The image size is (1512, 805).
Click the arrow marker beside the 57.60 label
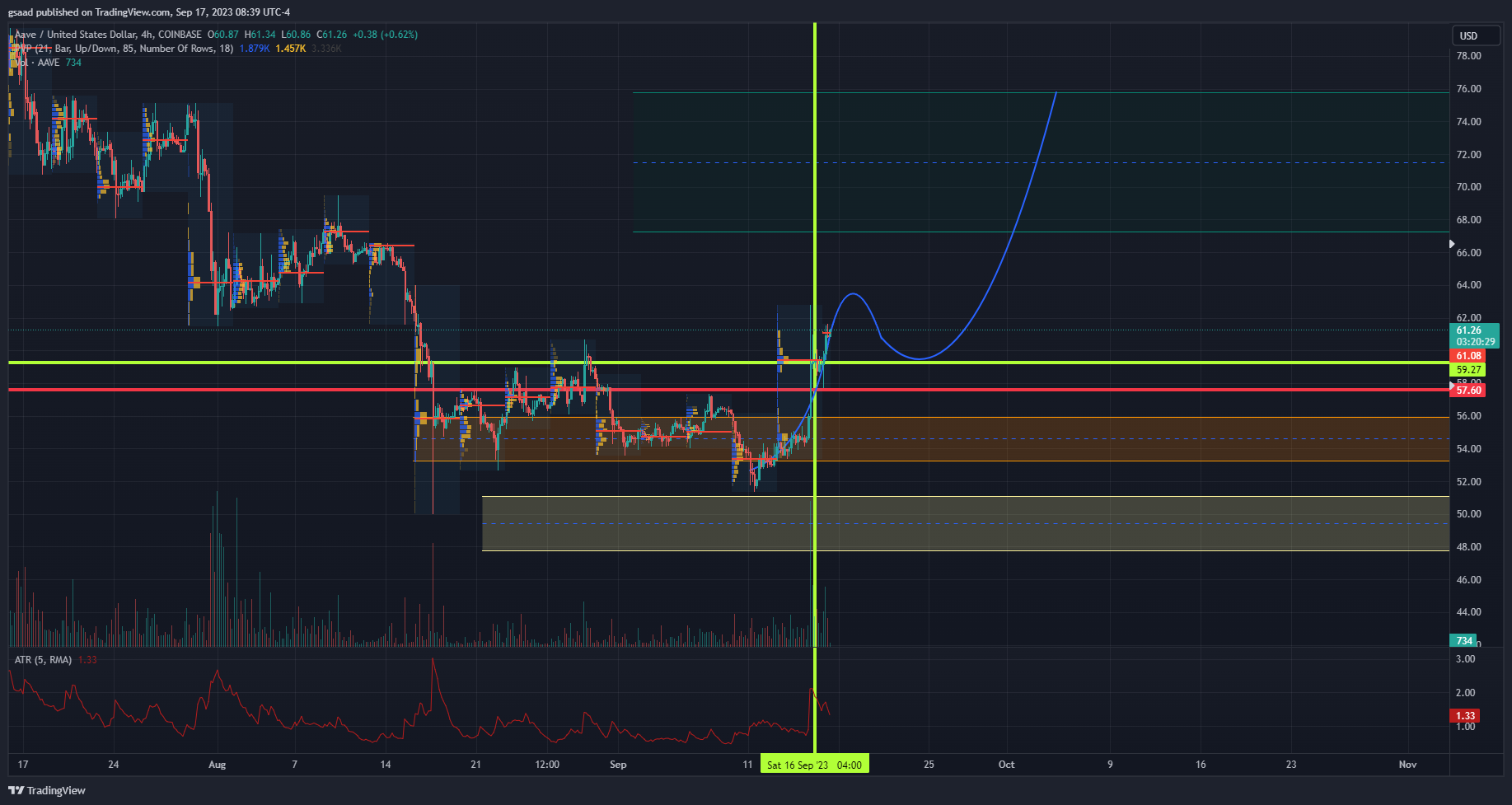point(1452,385)
